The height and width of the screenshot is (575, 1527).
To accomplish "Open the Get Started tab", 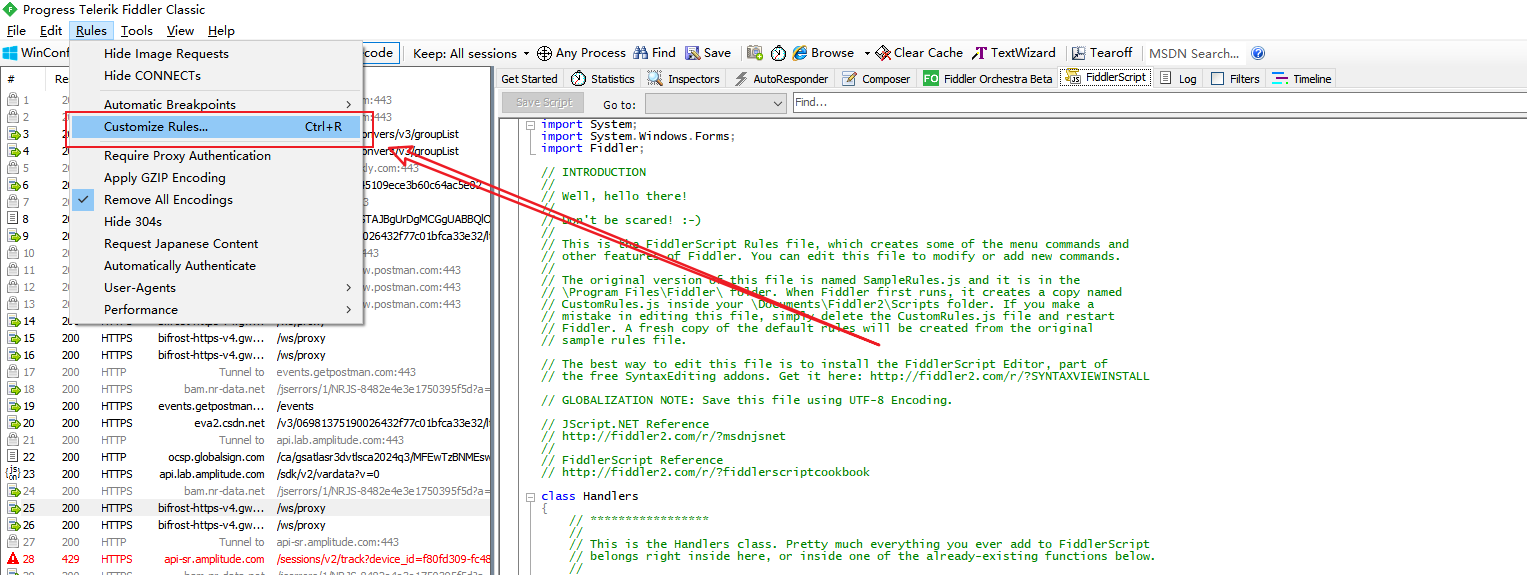I will coord(529,79).
